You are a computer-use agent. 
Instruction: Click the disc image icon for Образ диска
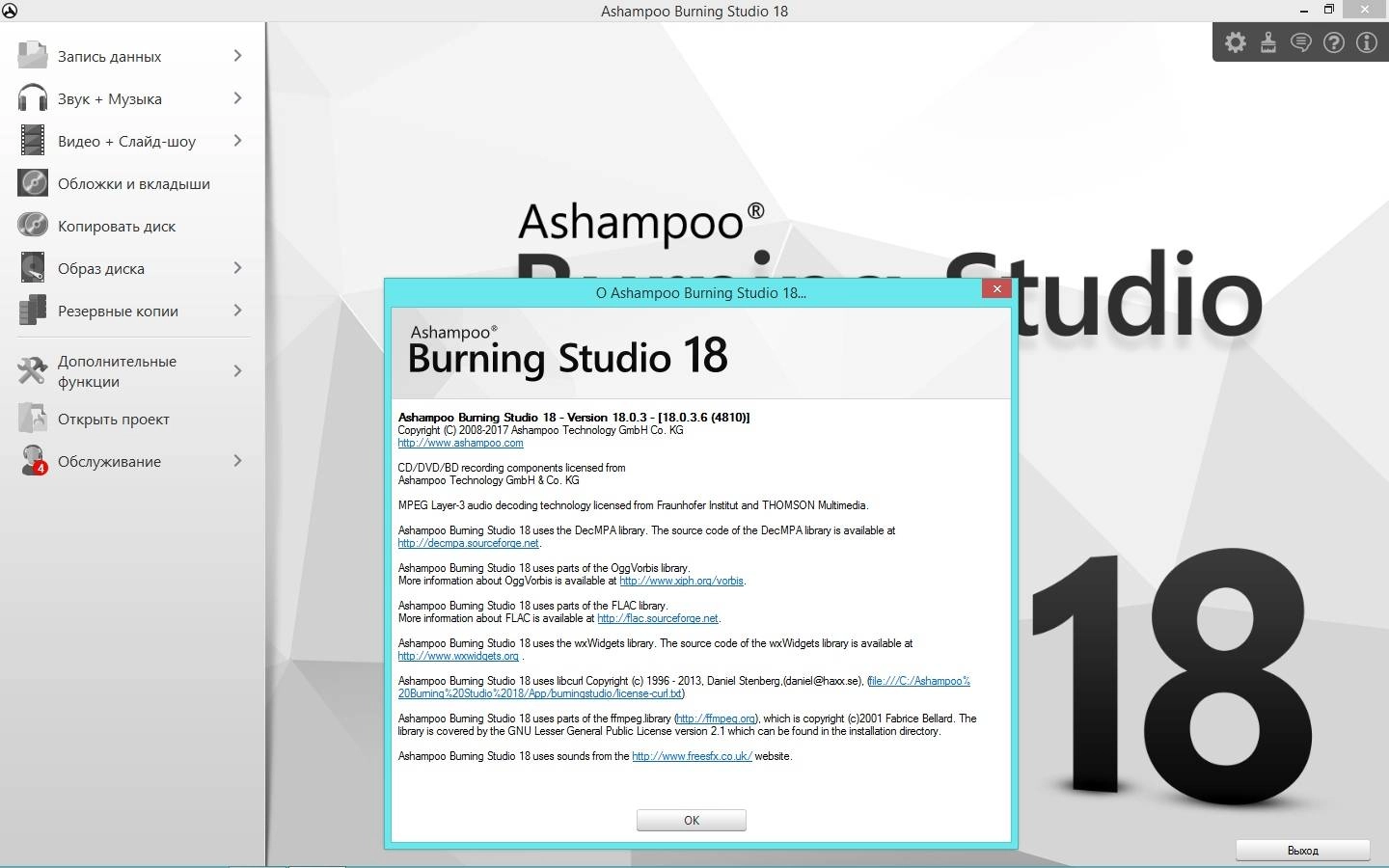point(33,267)
